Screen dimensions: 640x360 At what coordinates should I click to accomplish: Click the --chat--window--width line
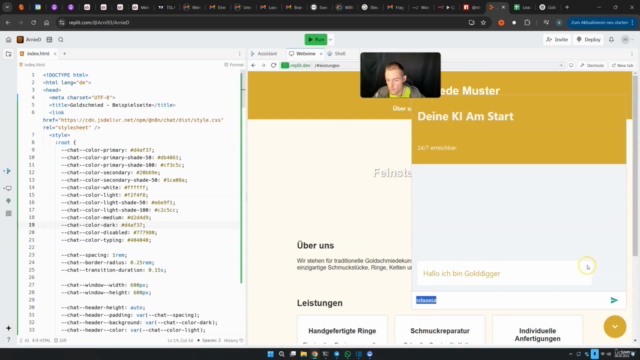tap(104, 285)
